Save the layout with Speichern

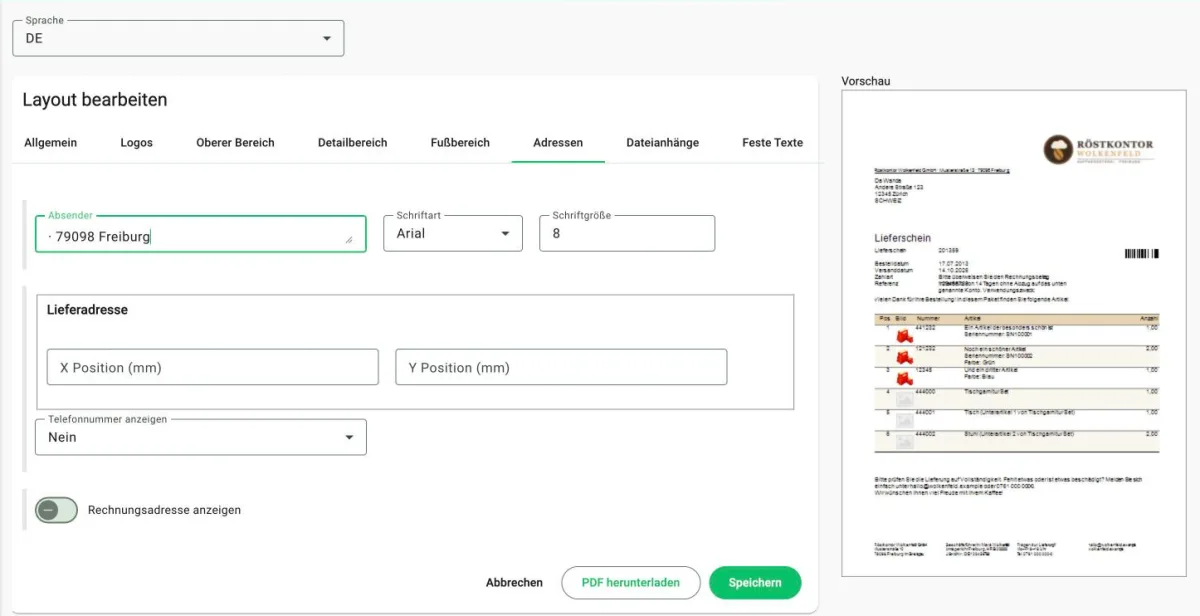(x=755, y=582)
